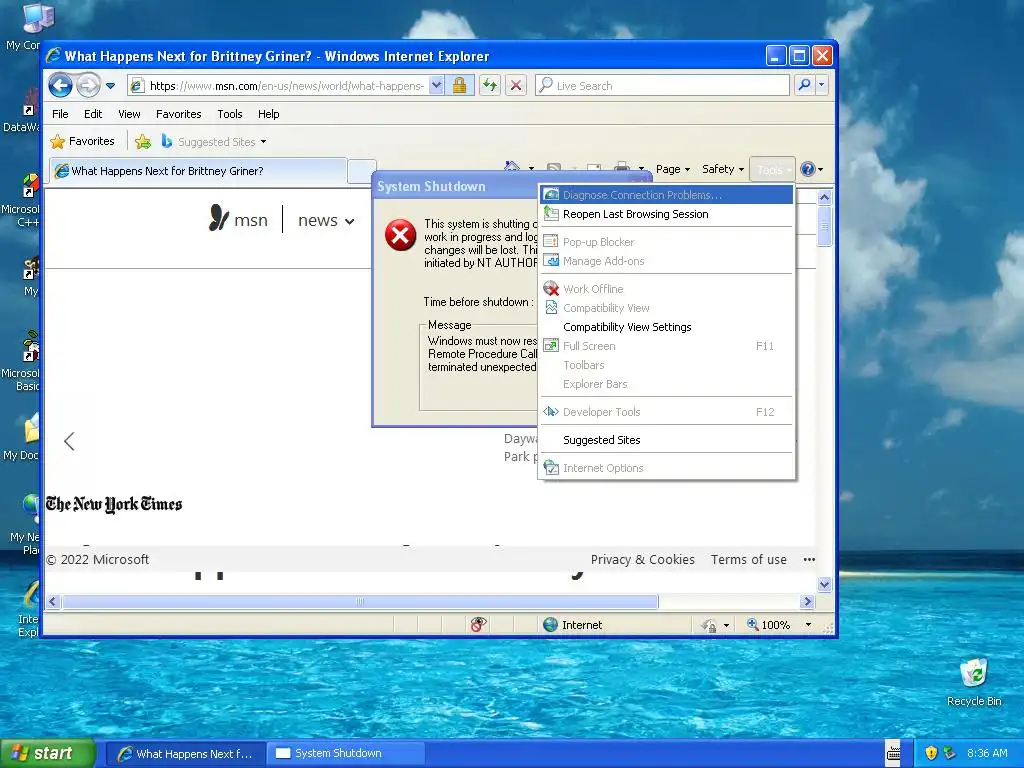This screenshot has width=1024, height=768.
Task: Open the Help menu
Action: point(268,114)
